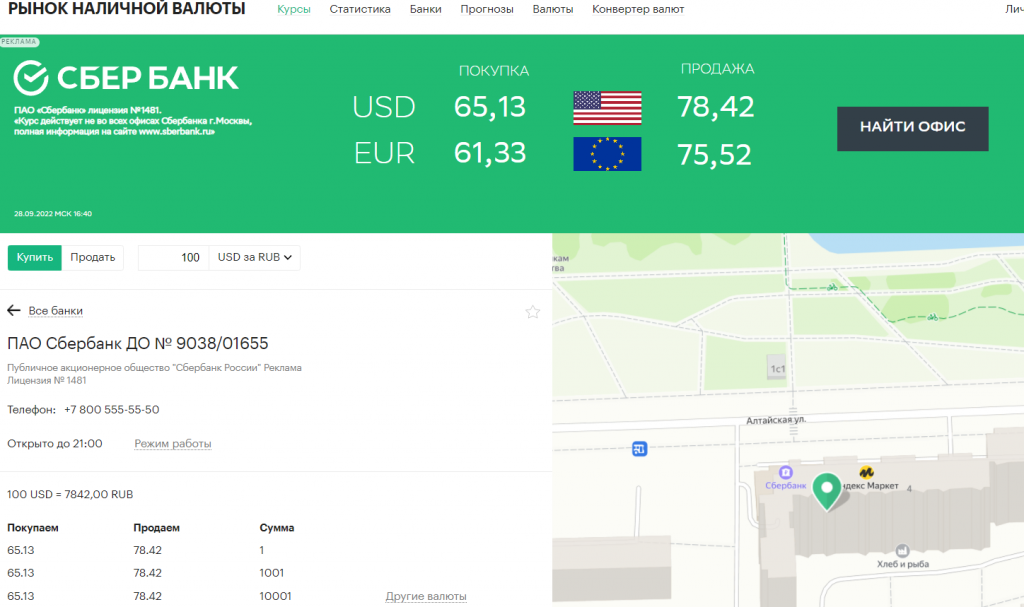This screenshot has width=1024, height=607.
Task: Open the Валюты section
Action: coord(553,9)
